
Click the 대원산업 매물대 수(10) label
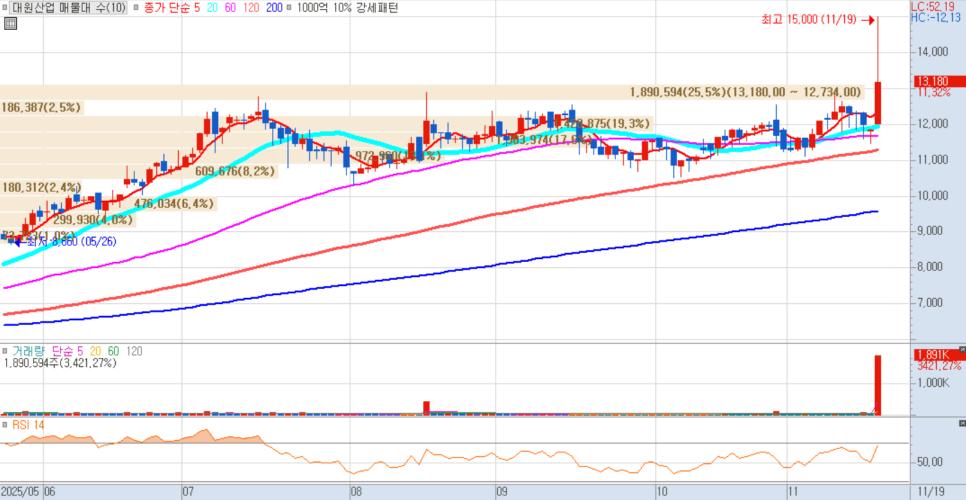tap(69, 8)
